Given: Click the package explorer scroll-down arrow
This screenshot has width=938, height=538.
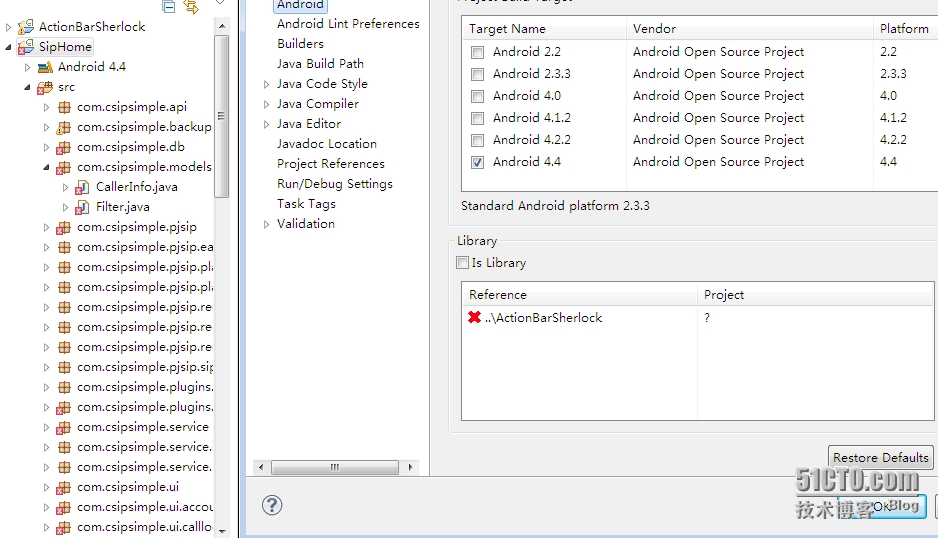Looking at the screenshot, I should (222, 531).
